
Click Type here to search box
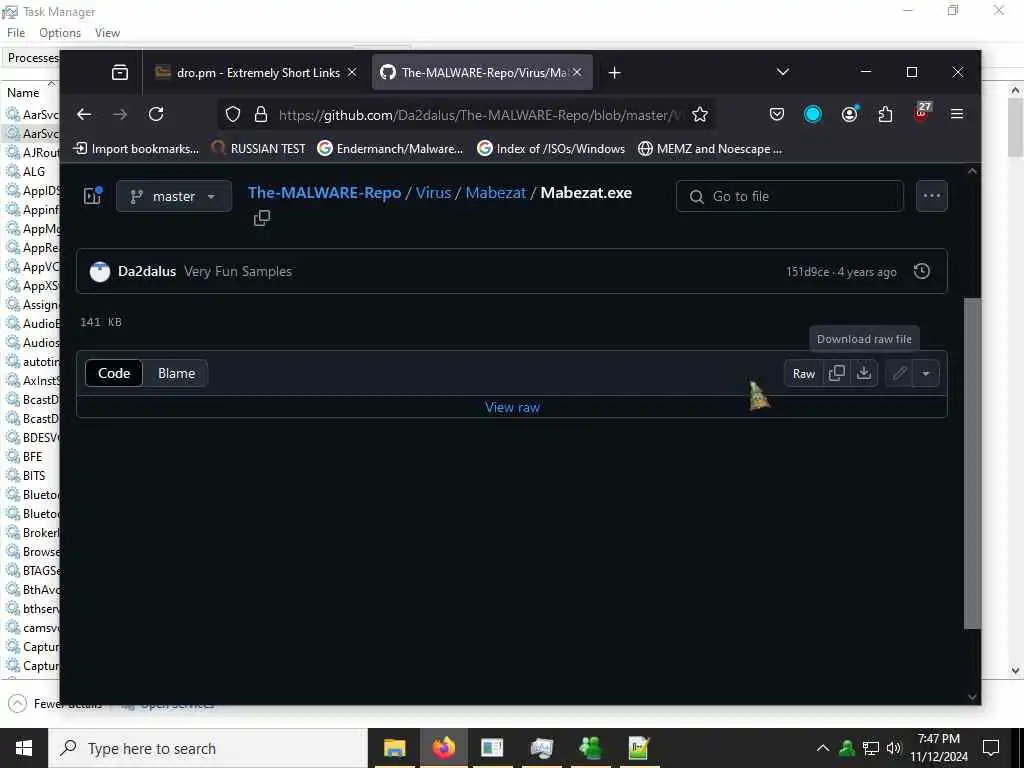tap(208, 748)
